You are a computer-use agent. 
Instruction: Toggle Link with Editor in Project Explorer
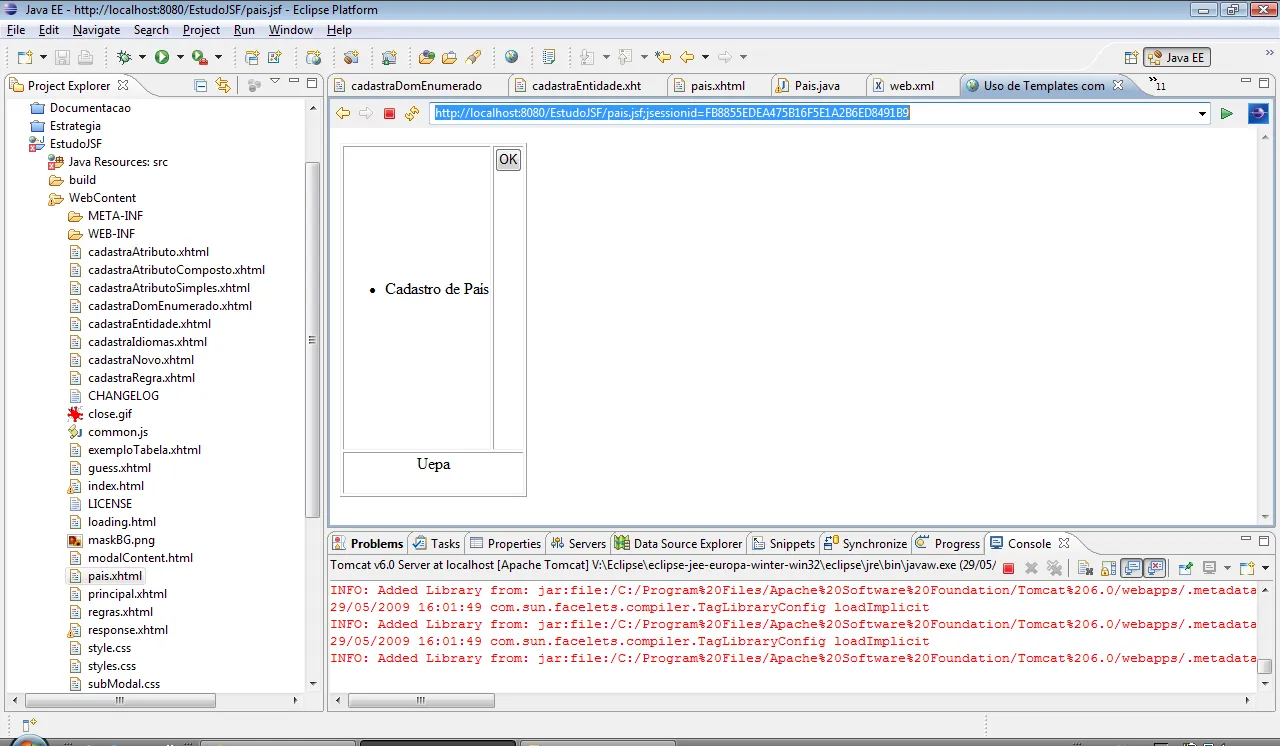coord(222,86)
